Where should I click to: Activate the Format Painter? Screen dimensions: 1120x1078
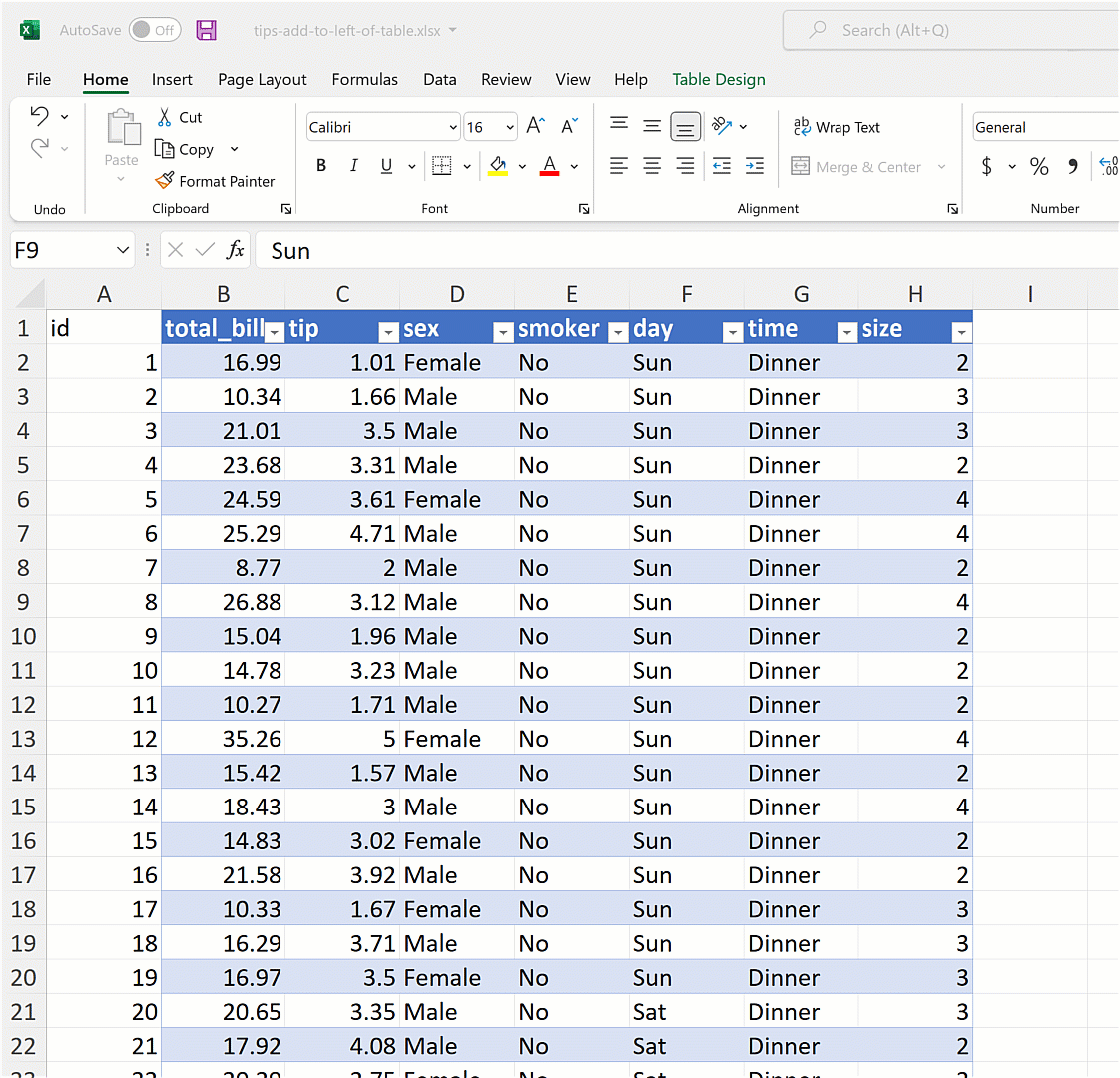point(216,181)
